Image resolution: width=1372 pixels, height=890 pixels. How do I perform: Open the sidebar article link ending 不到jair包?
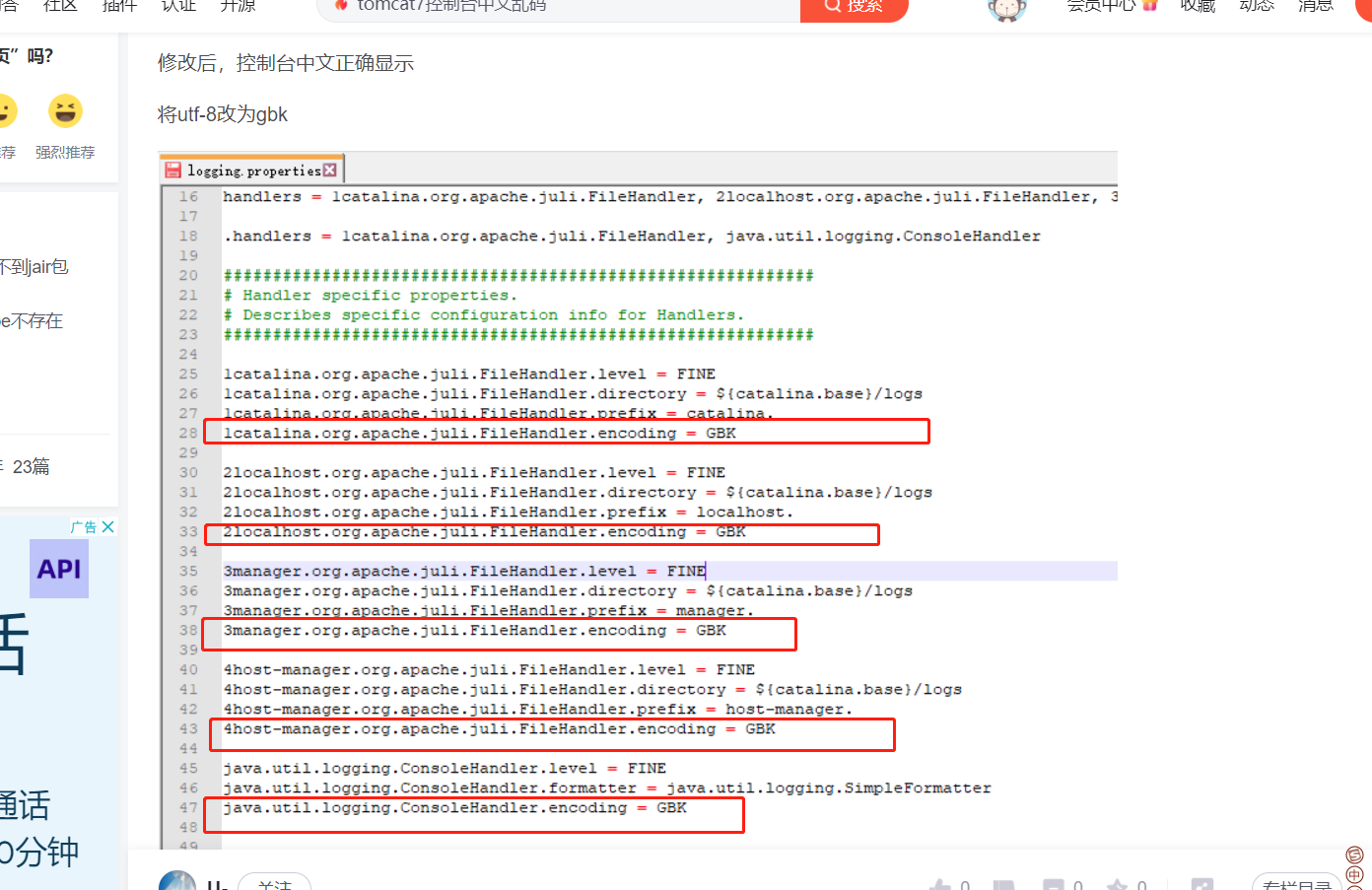pyautogui.click(x=34, y=267)
